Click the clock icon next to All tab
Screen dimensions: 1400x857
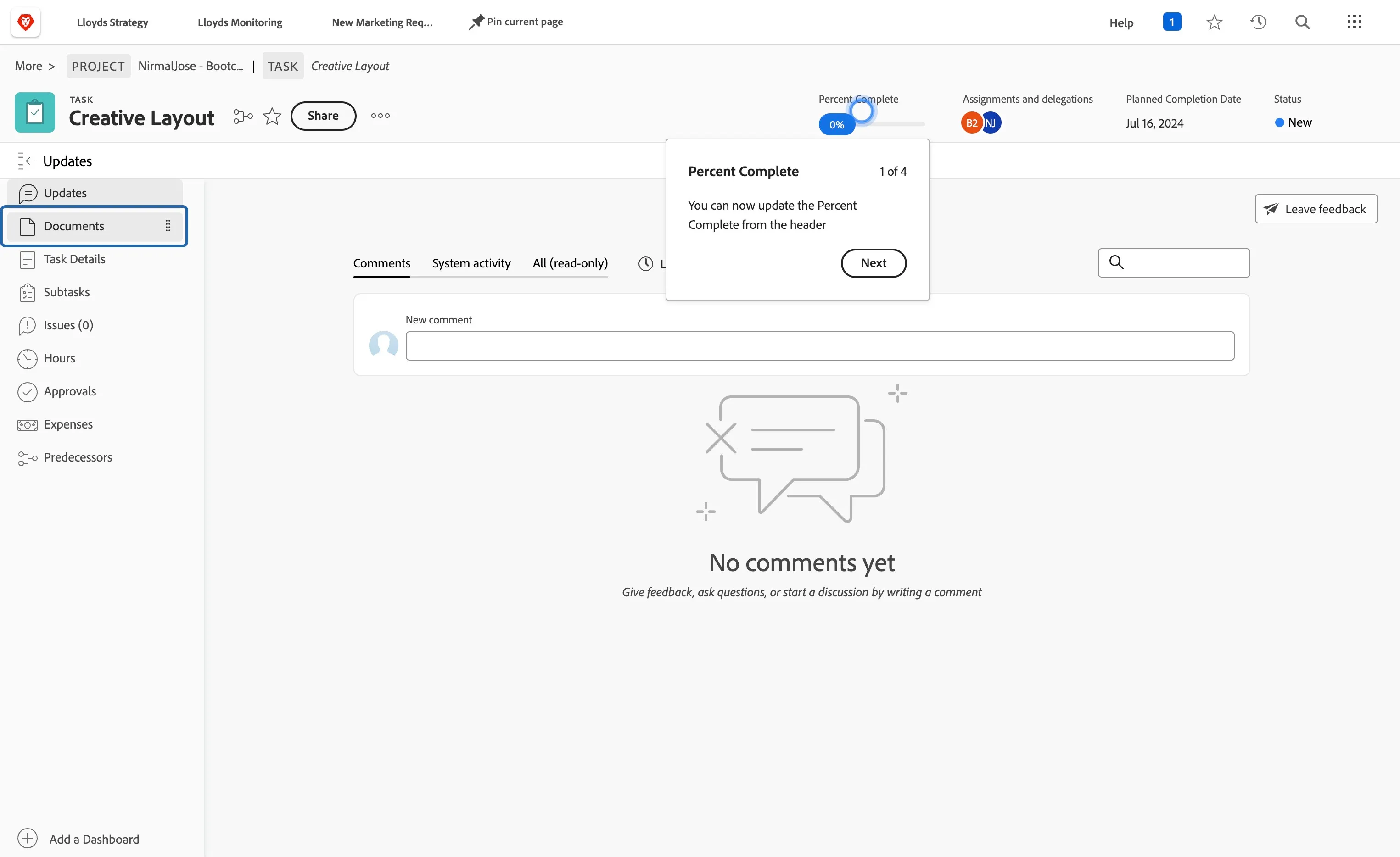[x=645, y=263]
